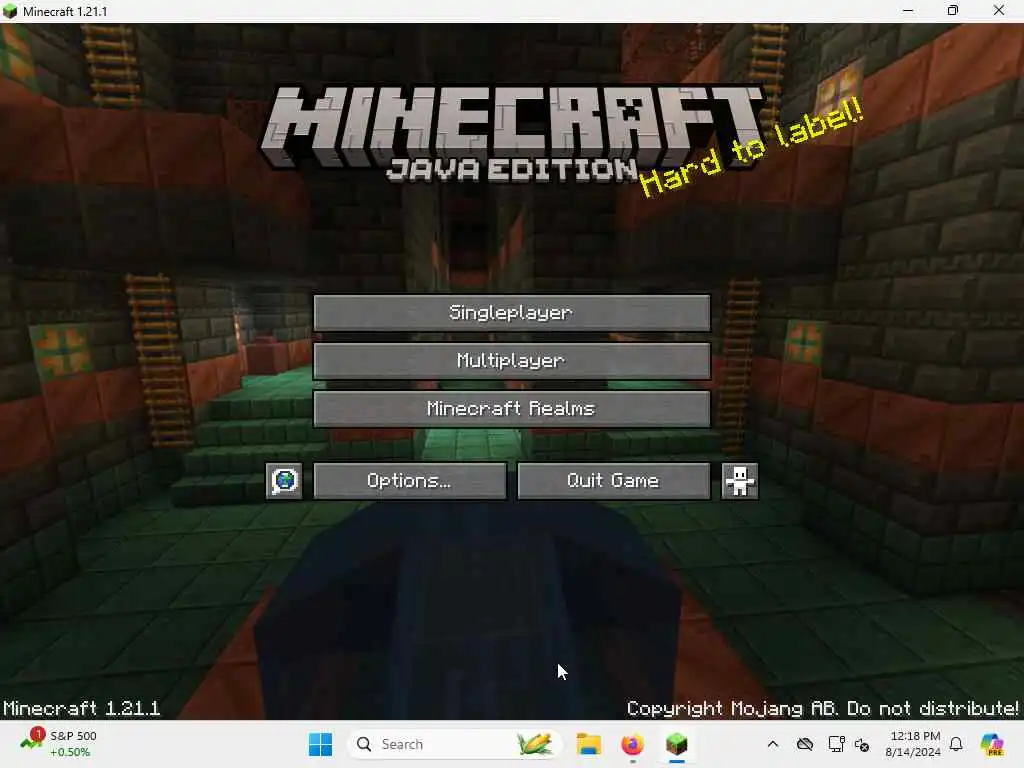This screenshot has height=768, width=1024.
Task: Minimize the Minecraft window
Action: tap(908, 11)
